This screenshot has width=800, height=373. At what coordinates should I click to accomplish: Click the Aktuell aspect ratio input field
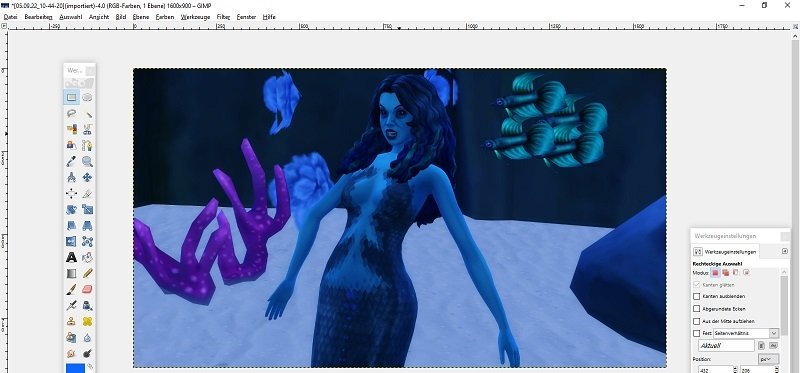click(727, 345)
